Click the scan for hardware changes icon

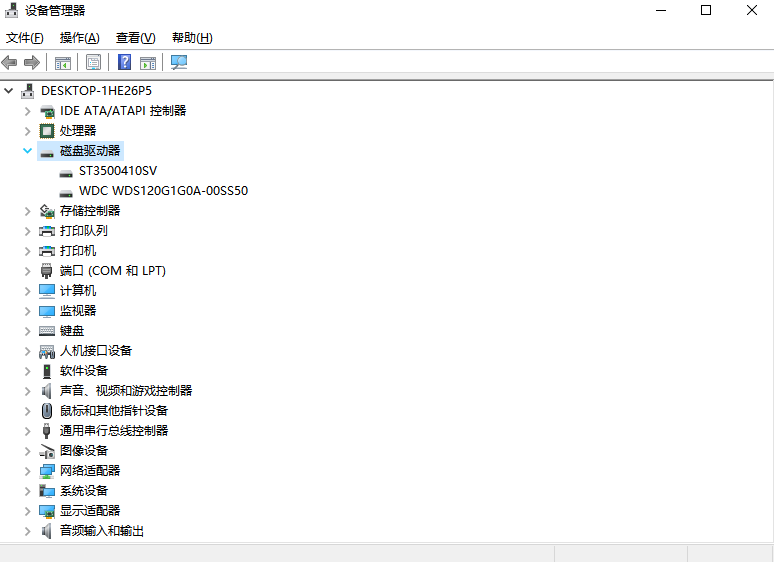tap(179, 63)
